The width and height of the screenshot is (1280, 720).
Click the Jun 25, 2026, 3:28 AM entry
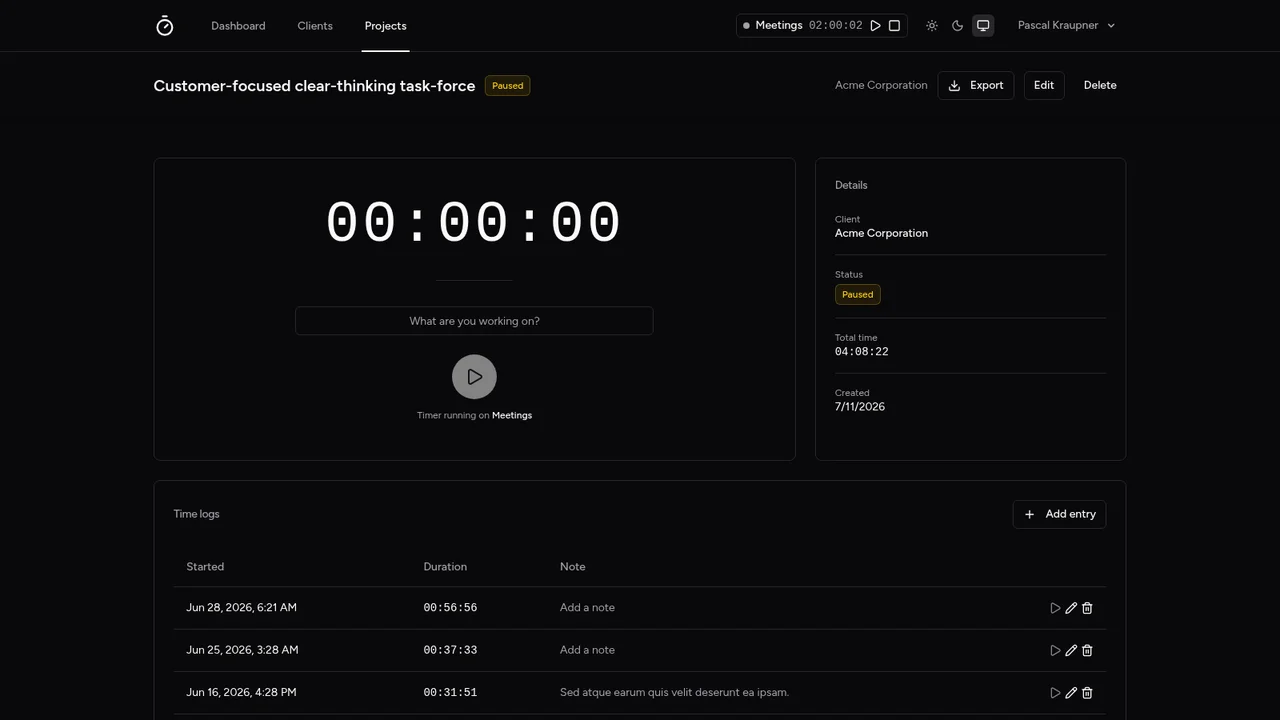(x=242, y=650)
